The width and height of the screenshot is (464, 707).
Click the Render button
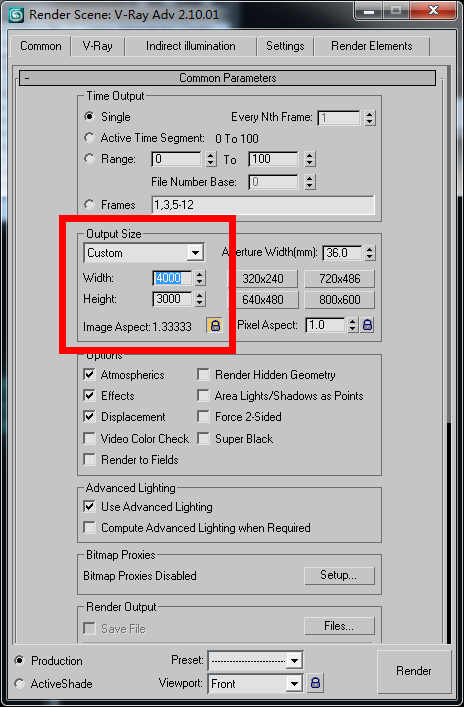coord(414,671)
